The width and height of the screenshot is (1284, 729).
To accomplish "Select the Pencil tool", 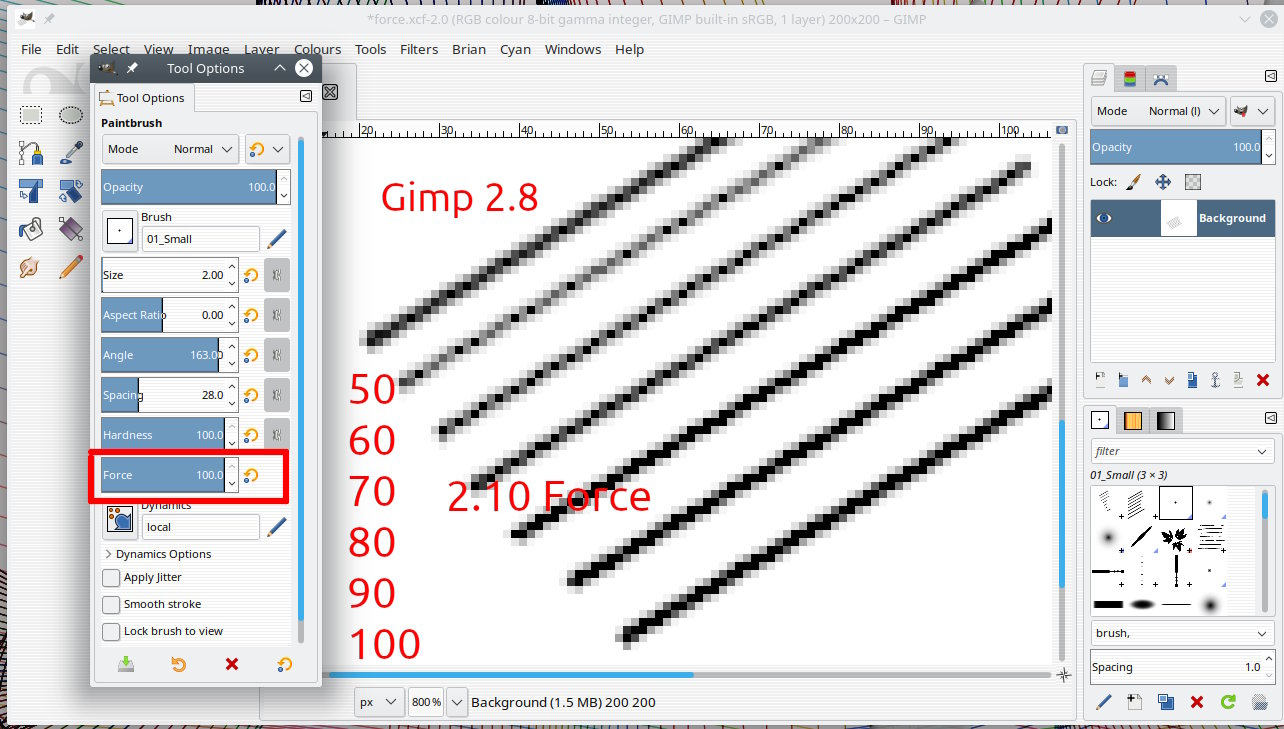I will pos(70,267).
